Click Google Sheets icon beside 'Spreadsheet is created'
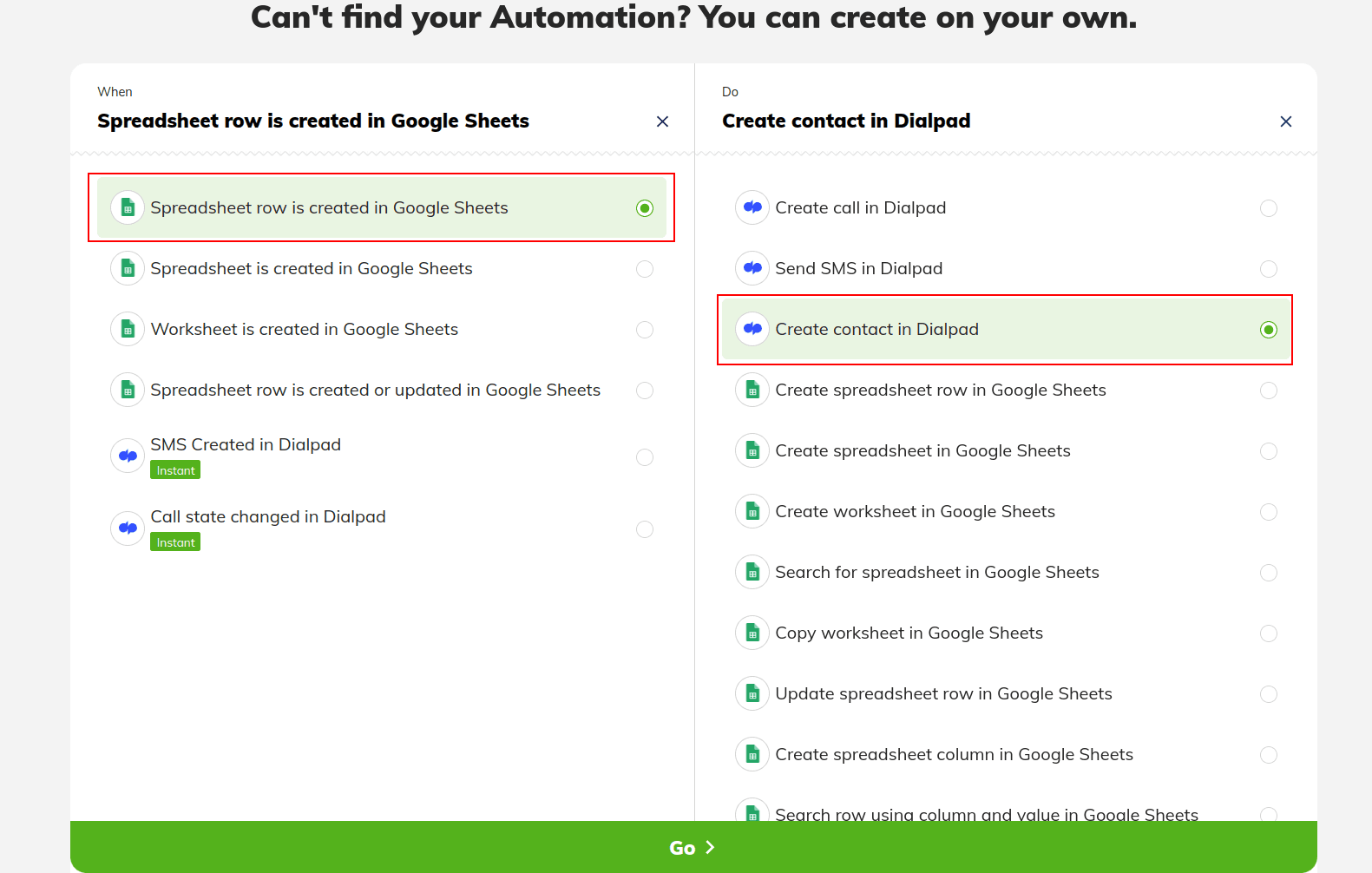 128,269
